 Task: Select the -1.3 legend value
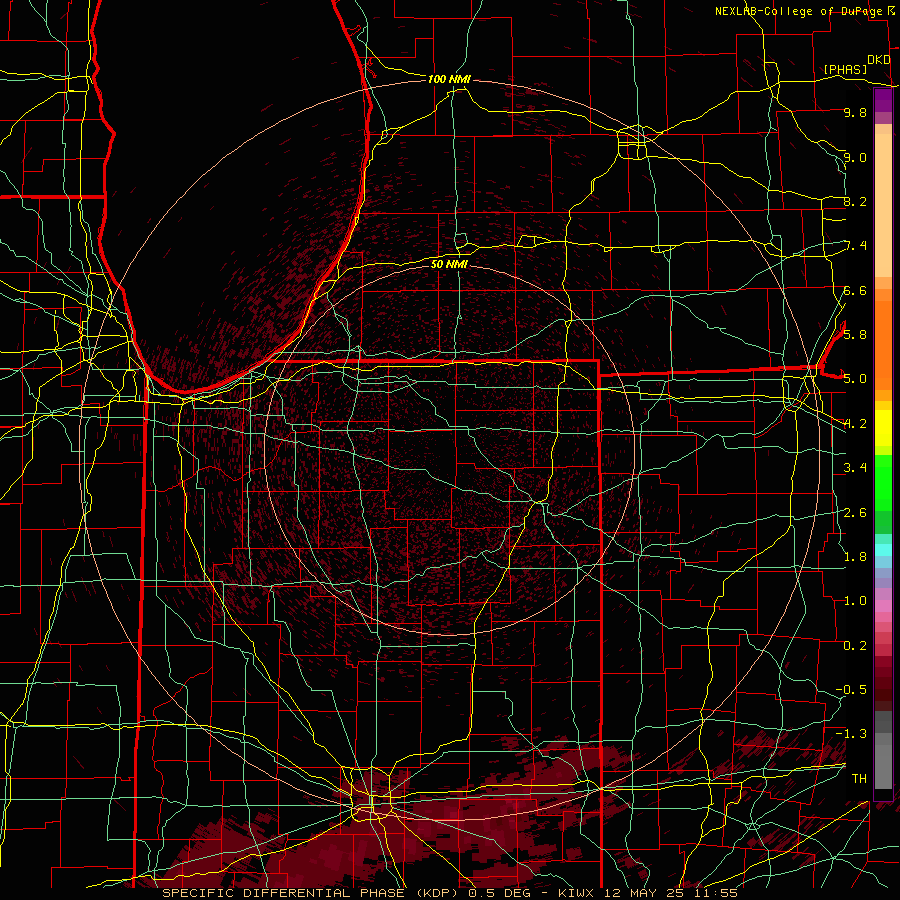(851, 734)
